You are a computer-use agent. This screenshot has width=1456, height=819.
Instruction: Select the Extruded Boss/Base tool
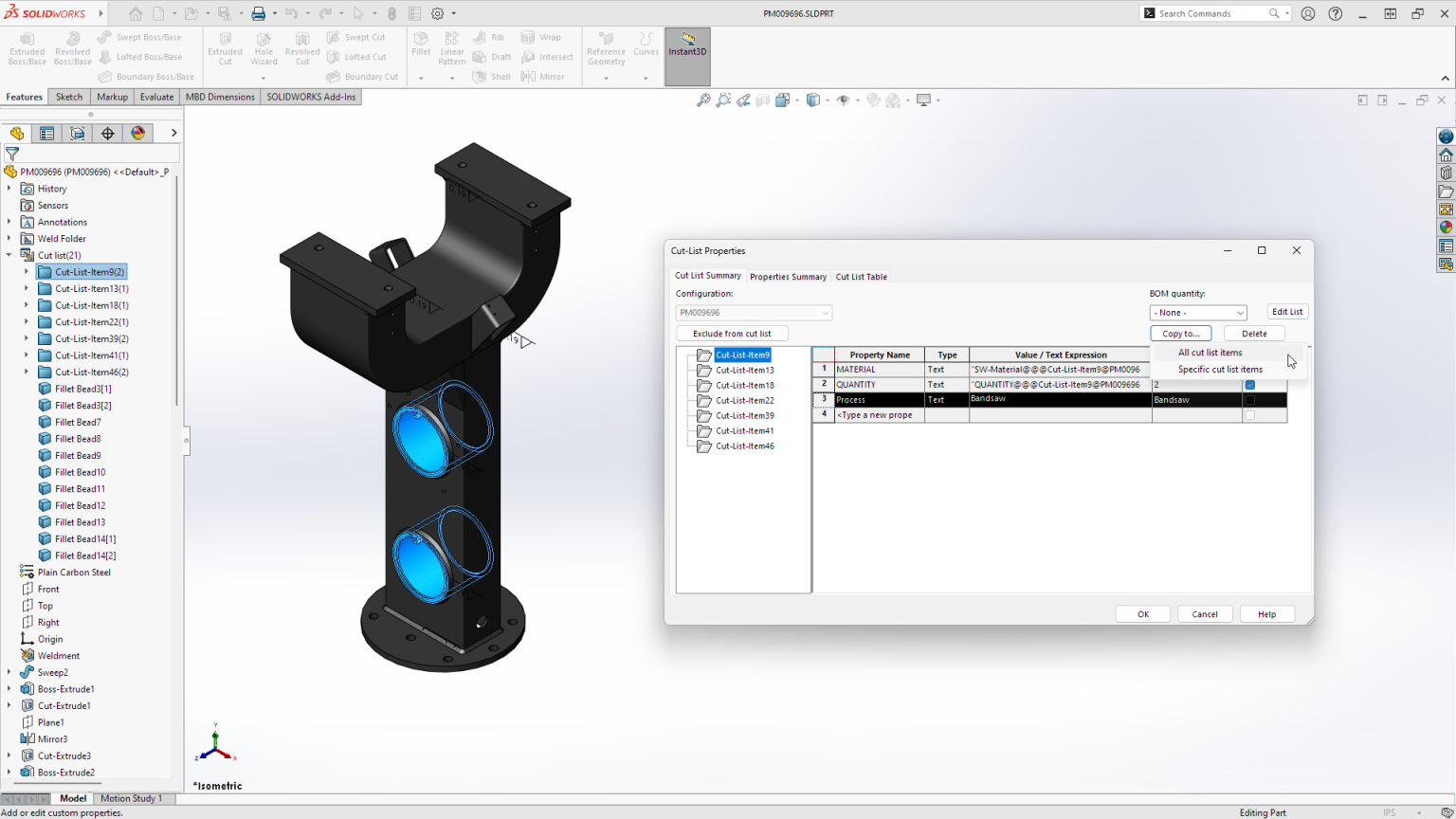pyautogui.click(x=27, y=47)
